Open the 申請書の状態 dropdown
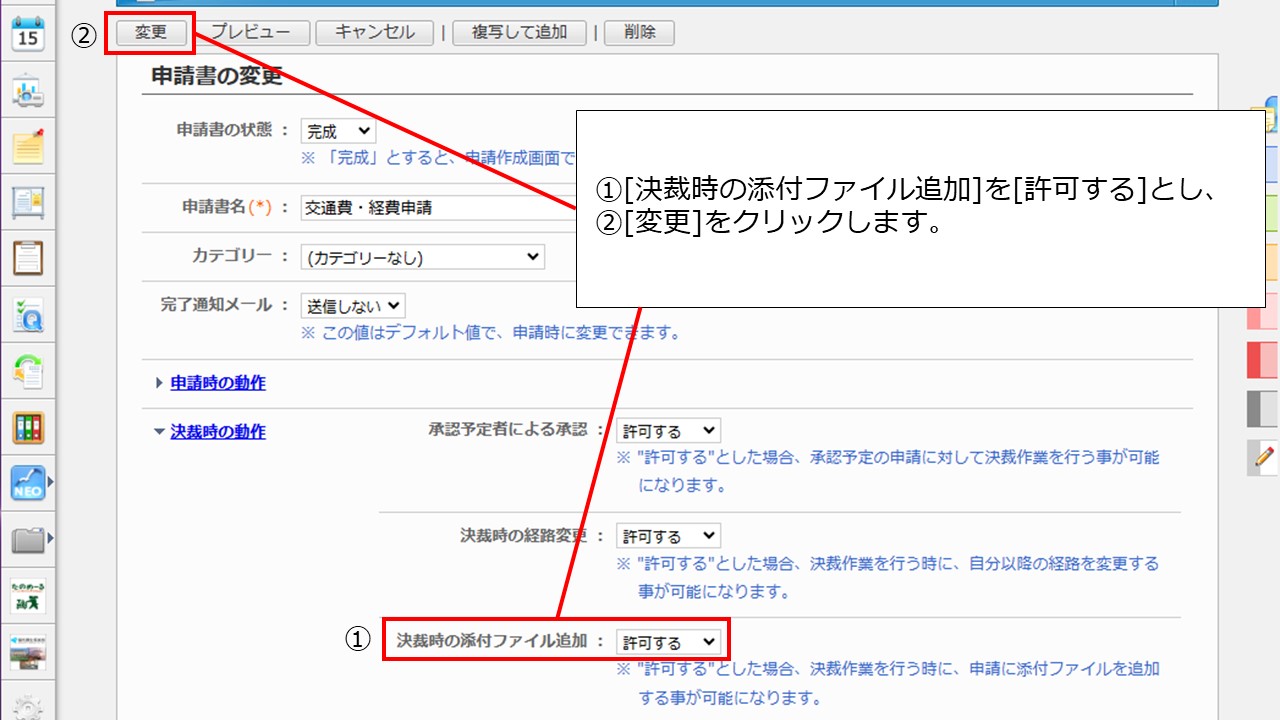The width and height of the screenshot is (1280, 720). point(338,131)
